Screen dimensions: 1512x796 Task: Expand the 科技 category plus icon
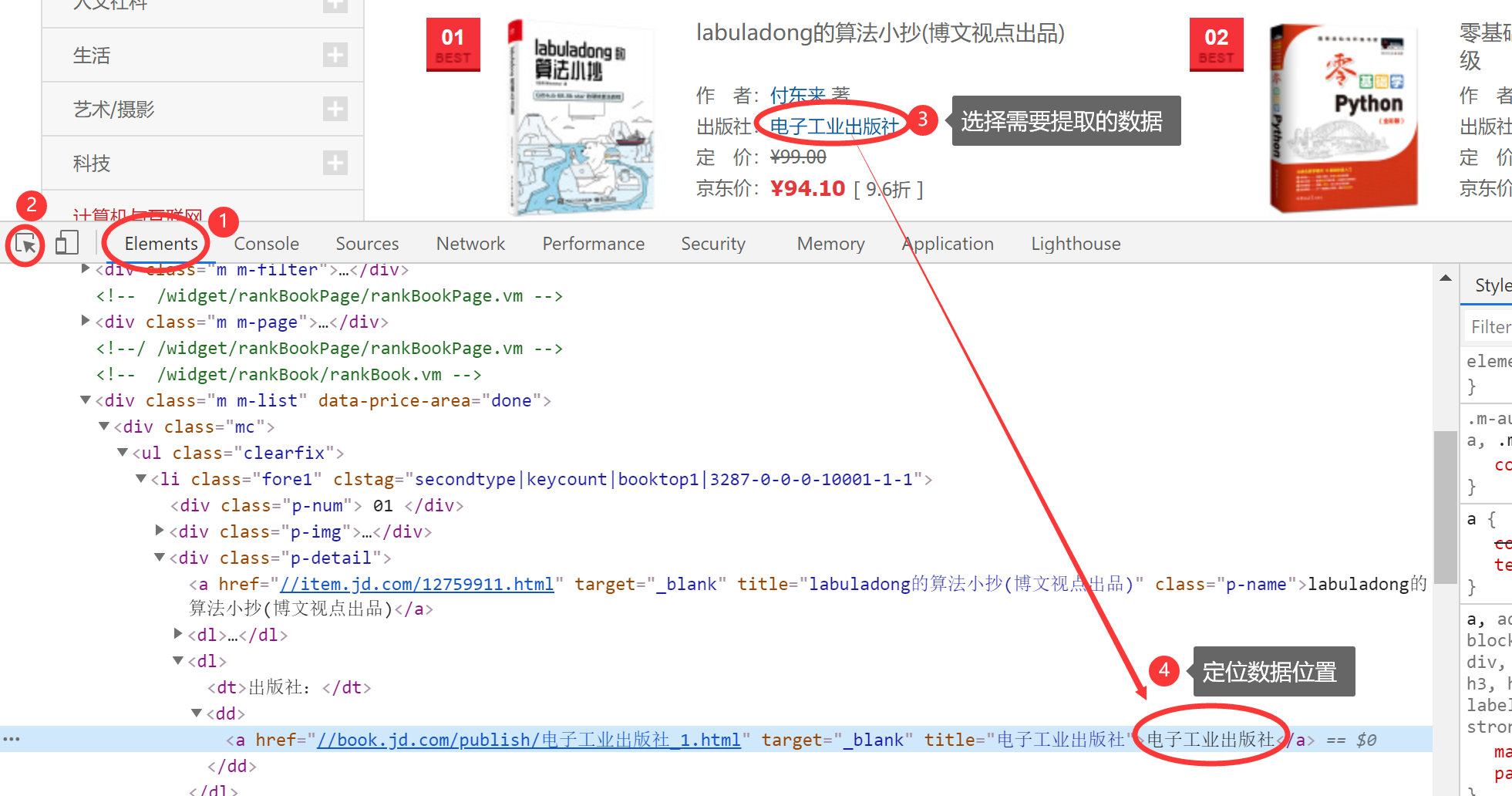click(x=335, y=163)
